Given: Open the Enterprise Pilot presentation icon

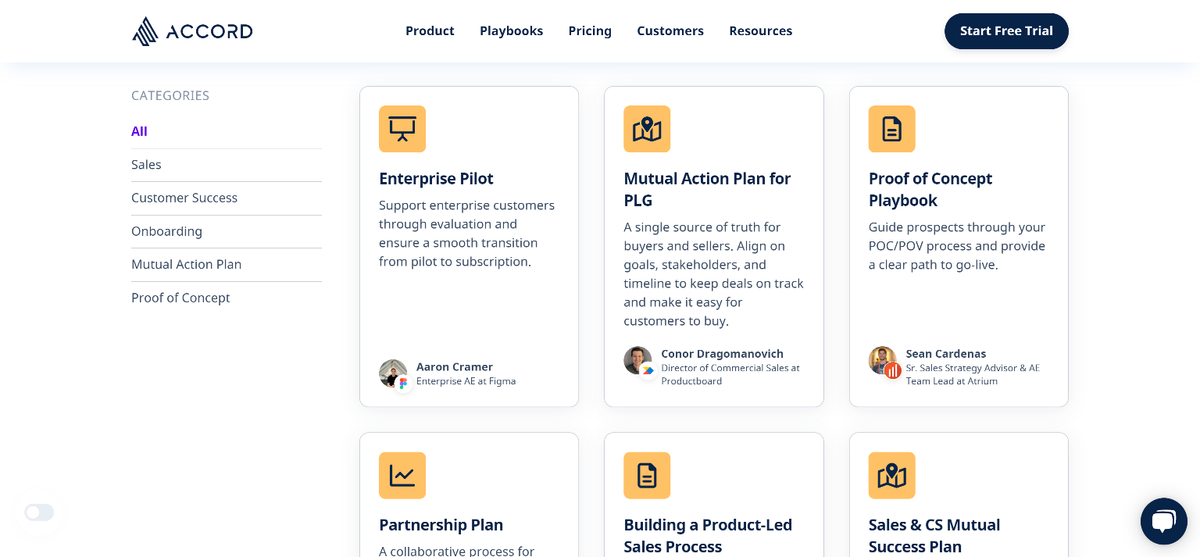Looking at the screenshot, I should (402, 129).
